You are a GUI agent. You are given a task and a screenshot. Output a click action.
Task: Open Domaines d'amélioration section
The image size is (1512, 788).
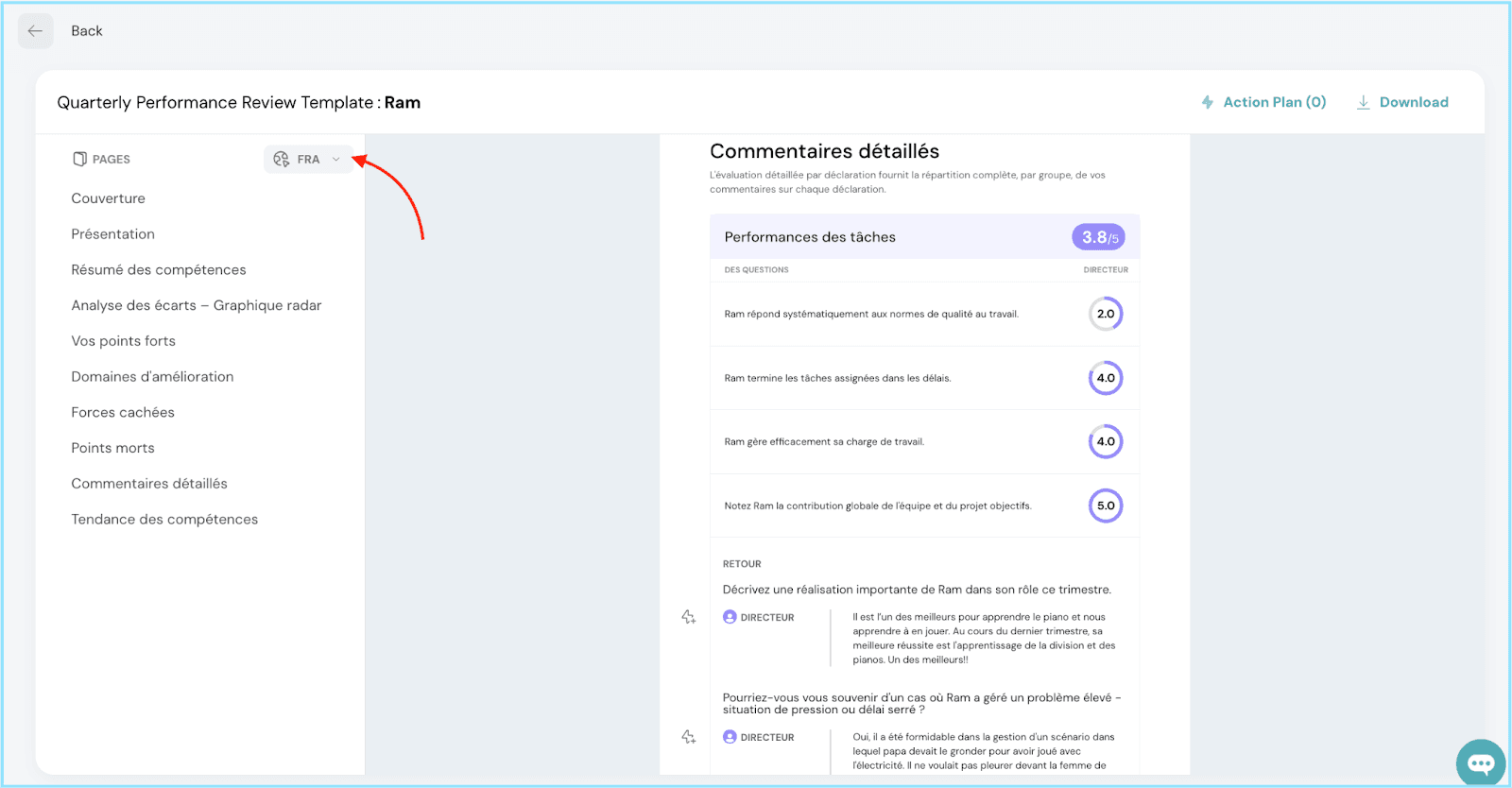tap(152, 377)
